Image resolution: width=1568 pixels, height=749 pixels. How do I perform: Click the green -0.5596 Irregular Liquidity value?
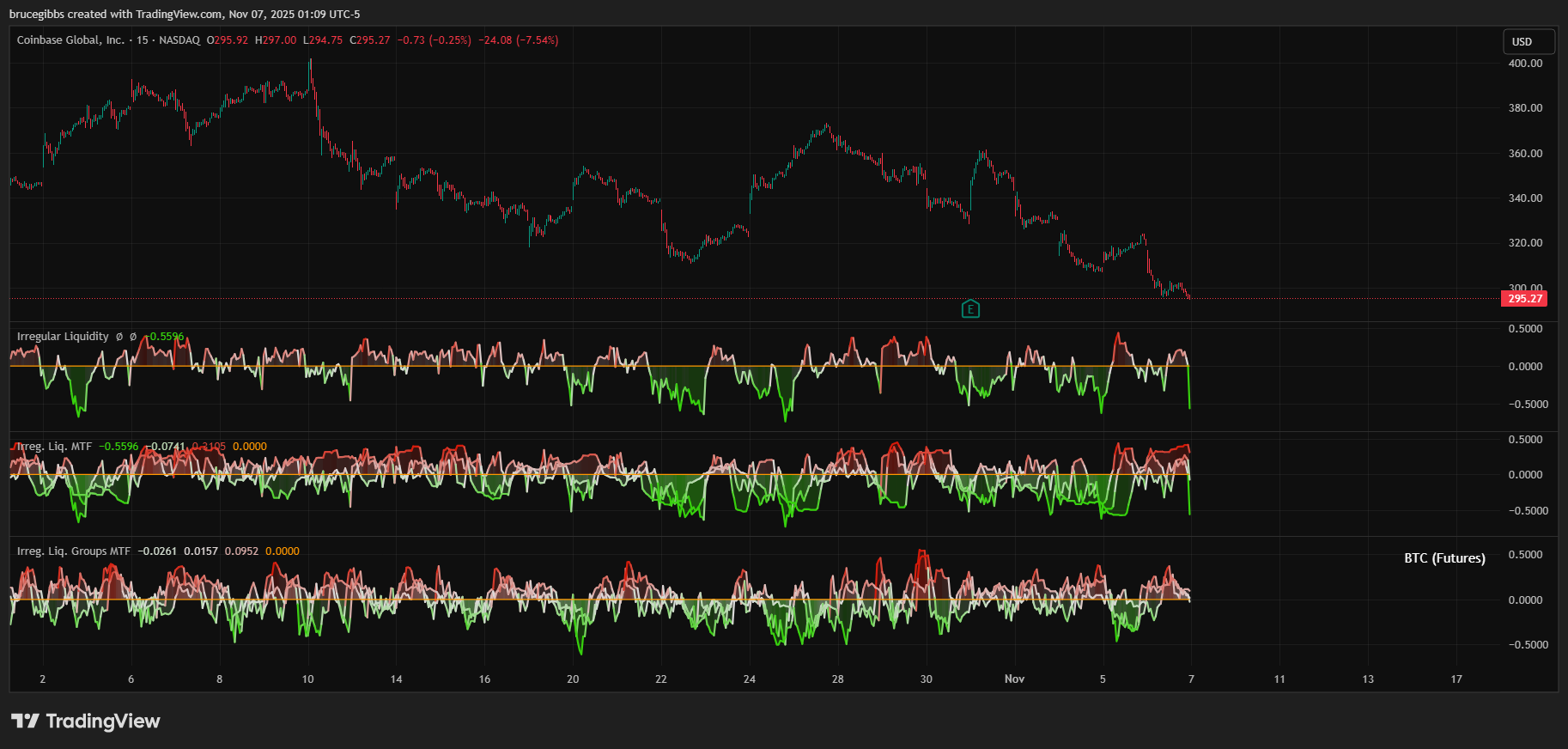(x=166, y=337)
